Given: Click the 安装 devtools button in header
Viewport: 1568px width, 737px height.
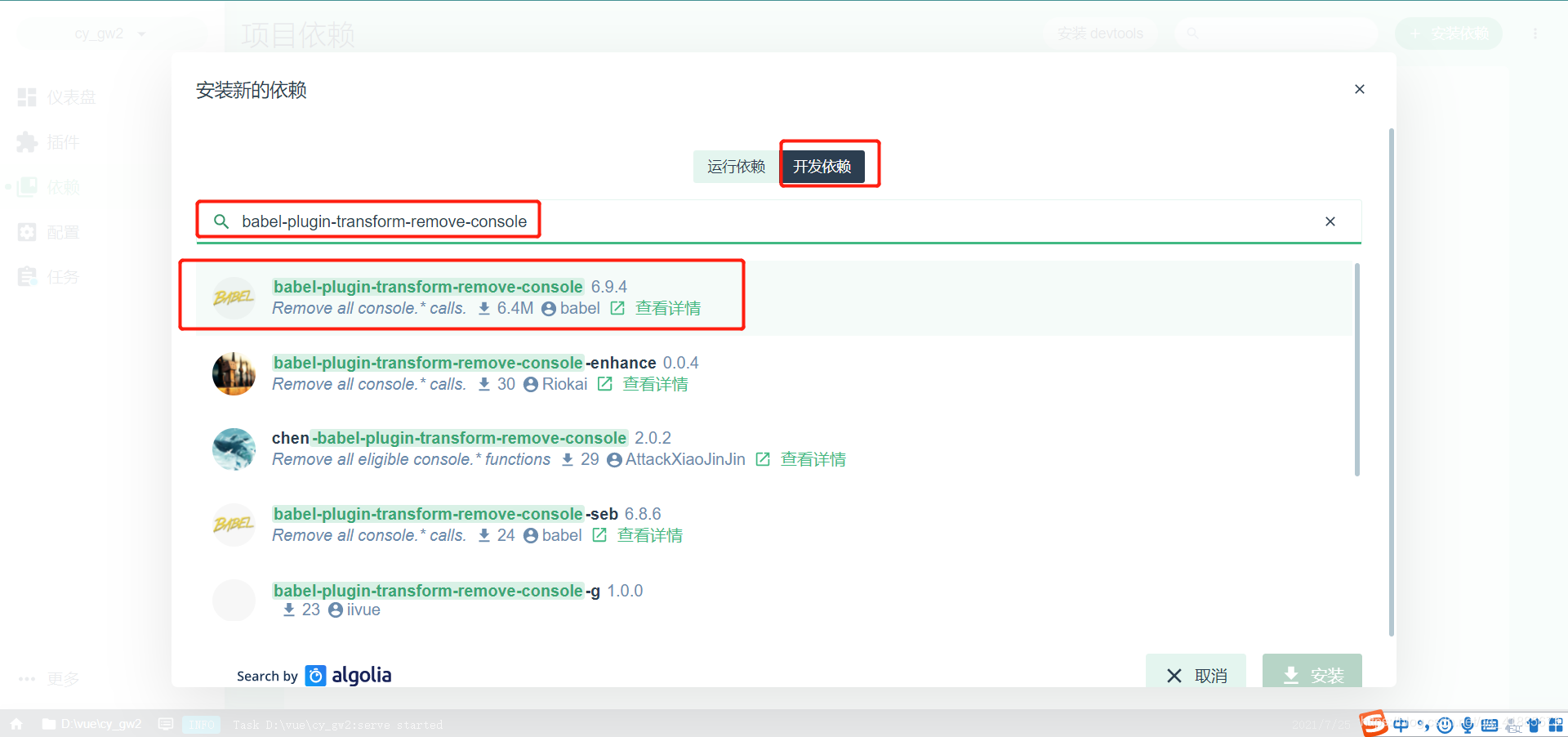Looking at the screenshot, I should click(1100, 33).
